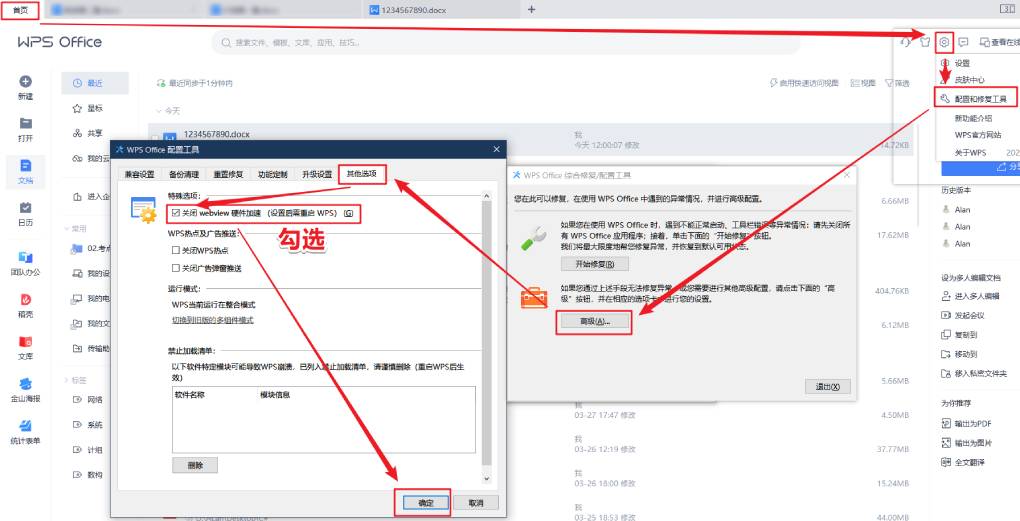Collapse the 常用 section in navigation
The height and width of the screenshot is (521, 1020).
(x=66, y=229)
